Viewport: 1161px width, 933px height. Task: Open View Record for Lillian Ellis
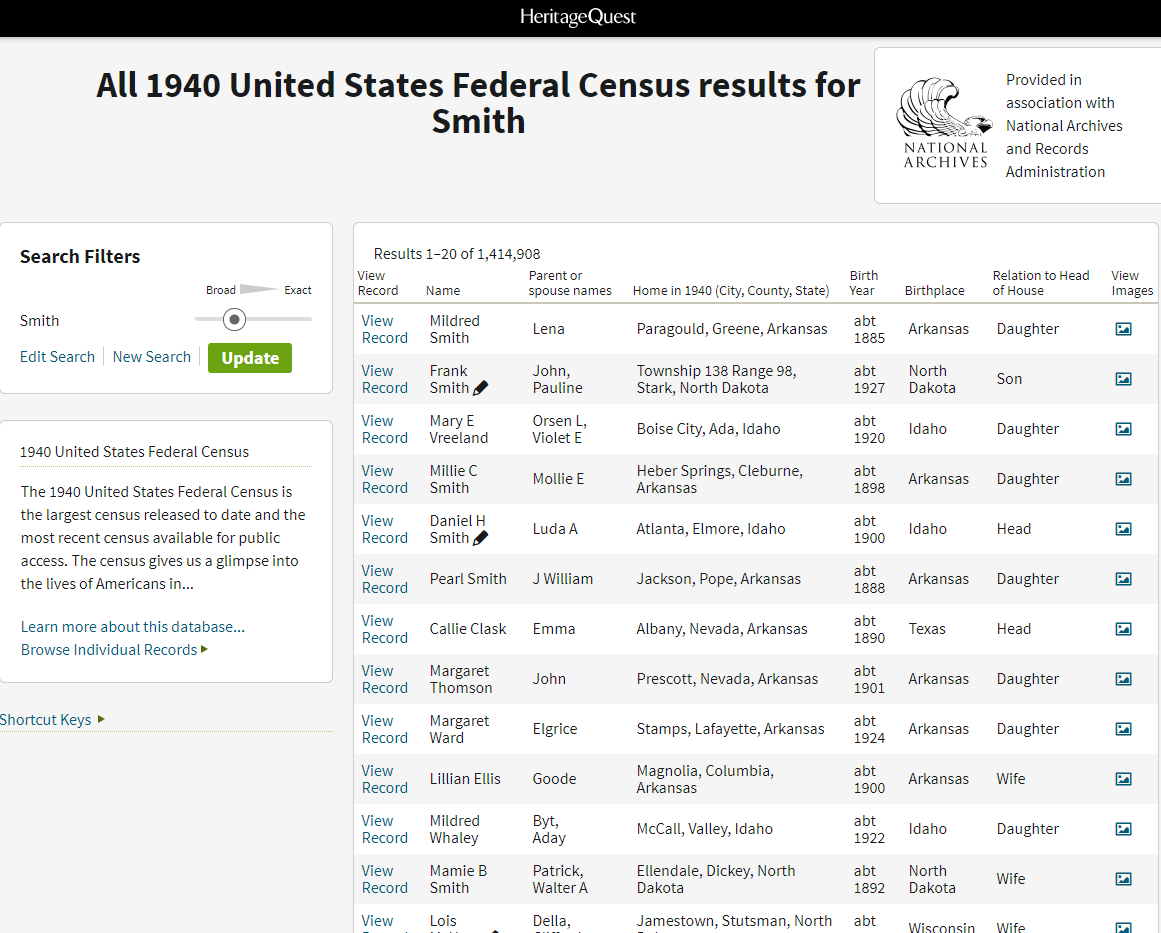384,779
